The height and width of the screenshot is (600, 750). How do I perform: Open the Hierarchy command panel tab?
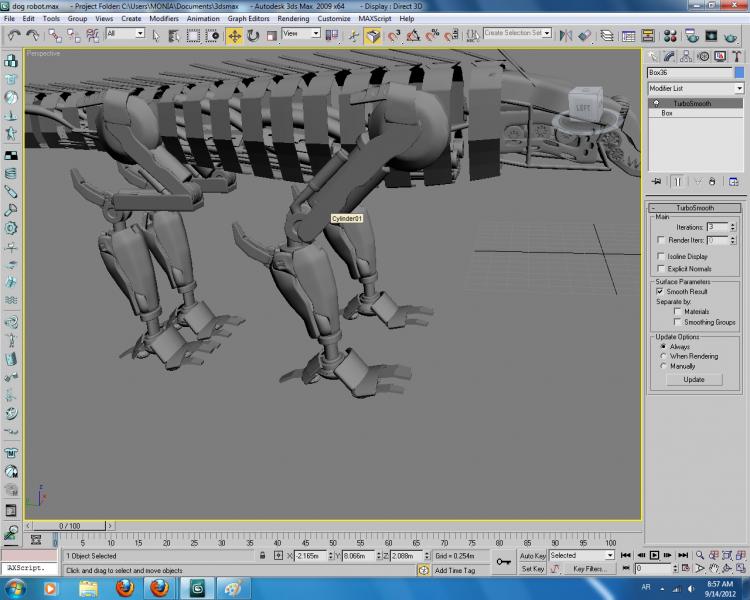point(687,56)
